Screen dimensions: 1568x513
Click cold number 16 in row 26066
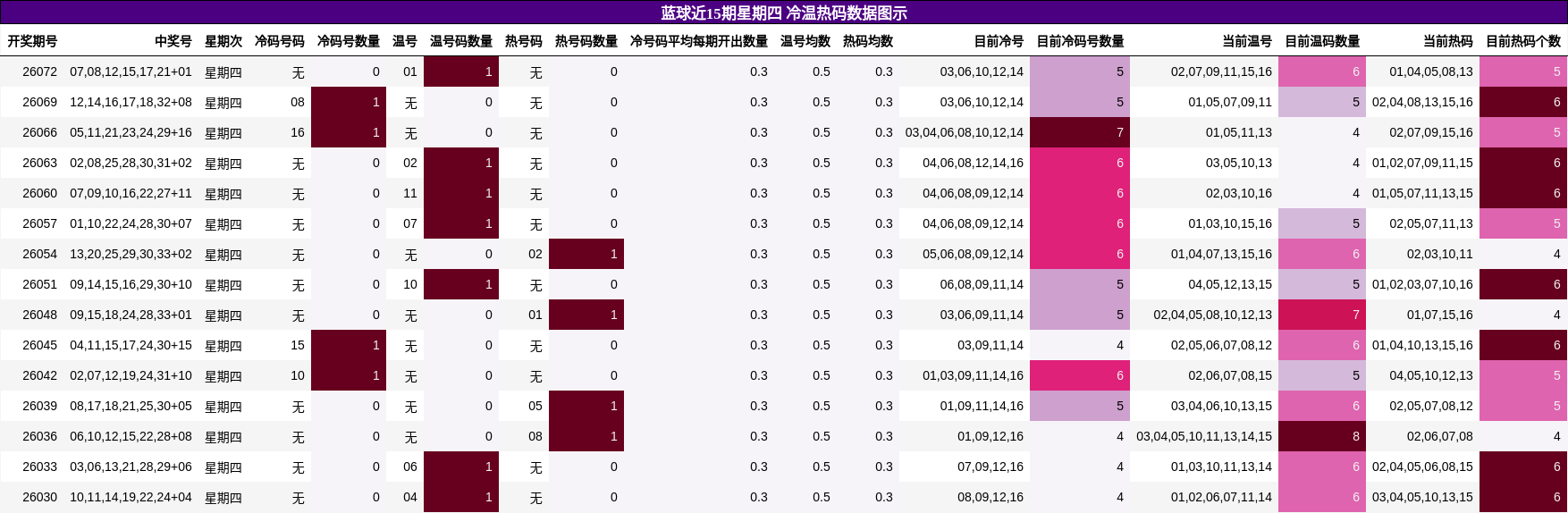pyautogui.click(x=298, y=132)
